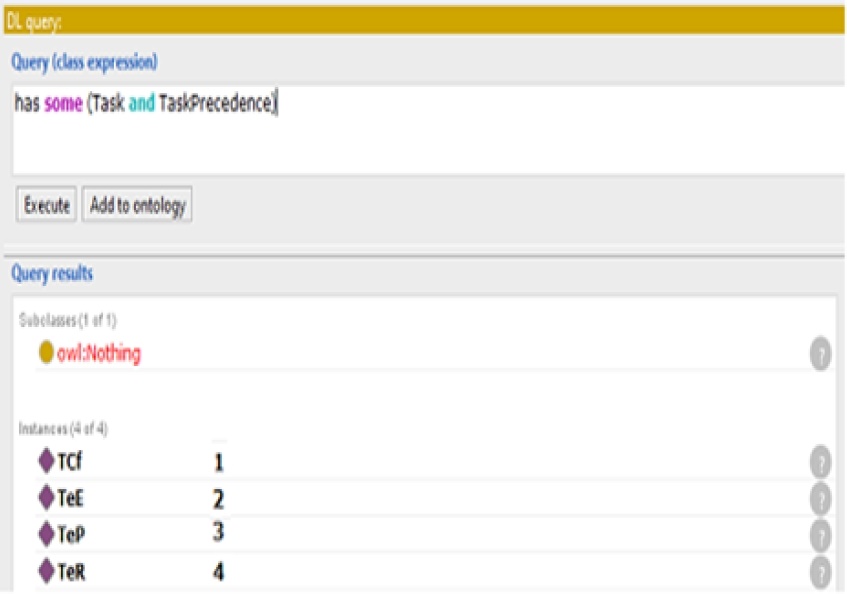
Task: Select the TeP instance name
Action: point(70,534)
